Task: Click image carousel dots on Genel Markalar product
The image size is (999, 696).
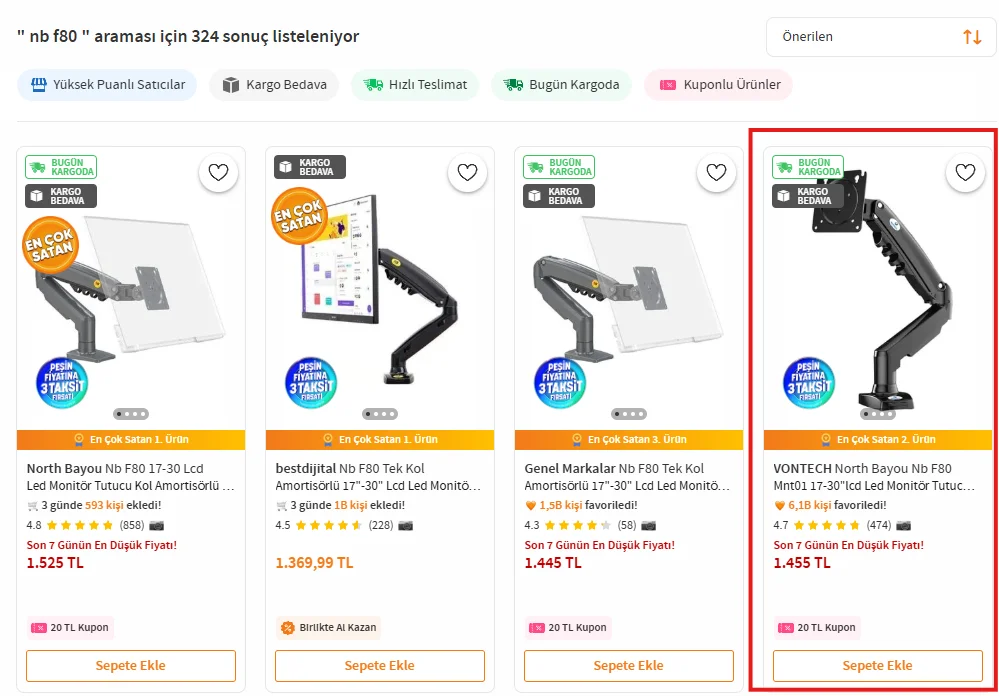Action: 629,413
